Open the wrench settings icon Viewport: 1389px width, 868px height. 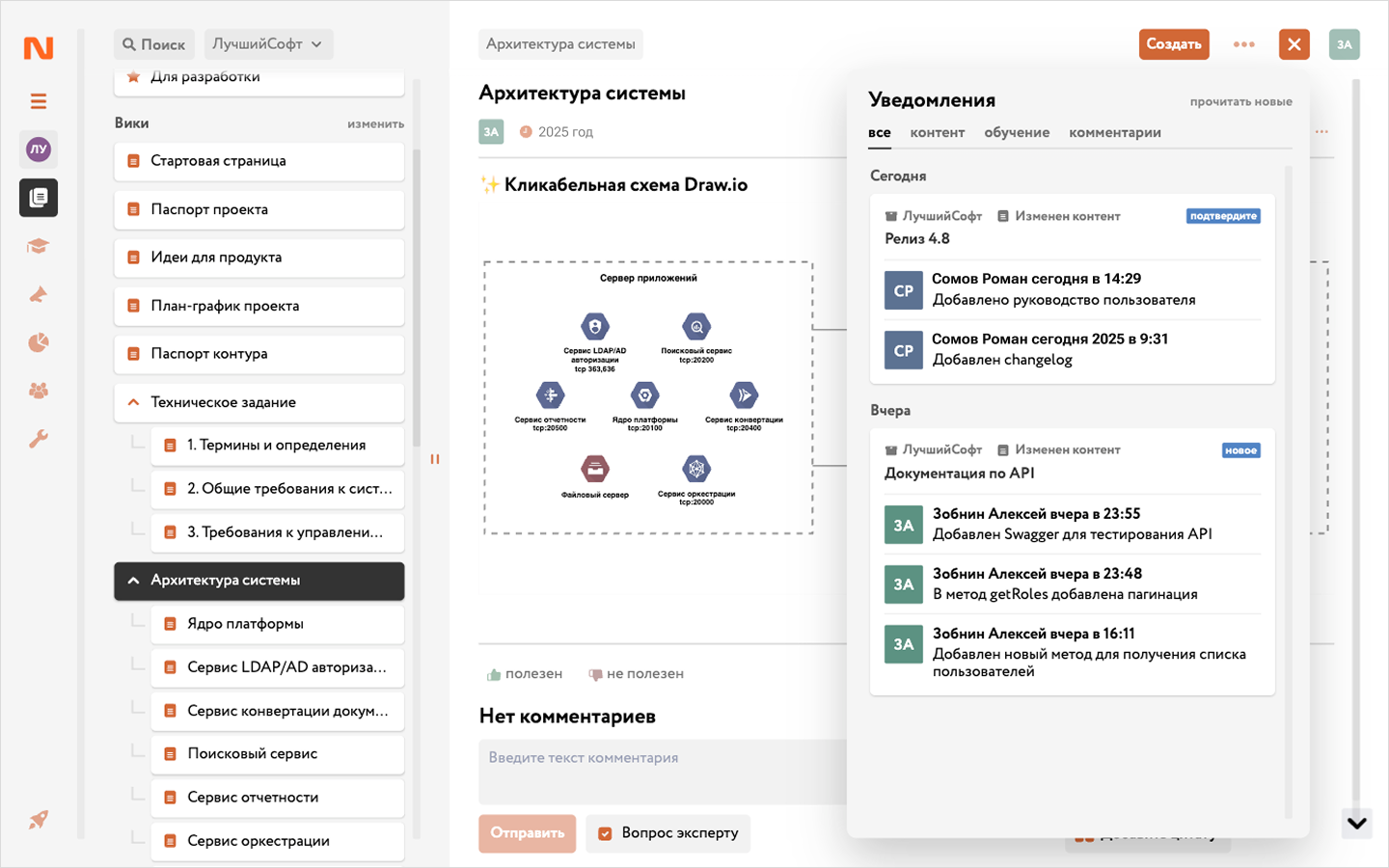pyautogui.click(x=39, y=439)
